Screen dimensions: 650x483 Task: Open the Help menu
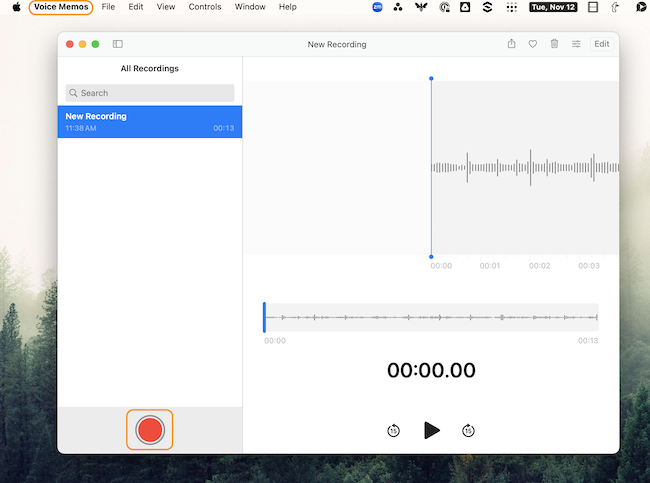[x=288, y=7]
